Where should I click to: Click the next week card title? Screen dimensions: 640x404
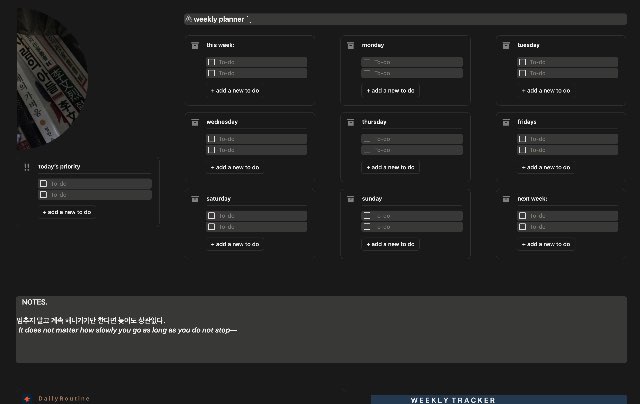532,199
